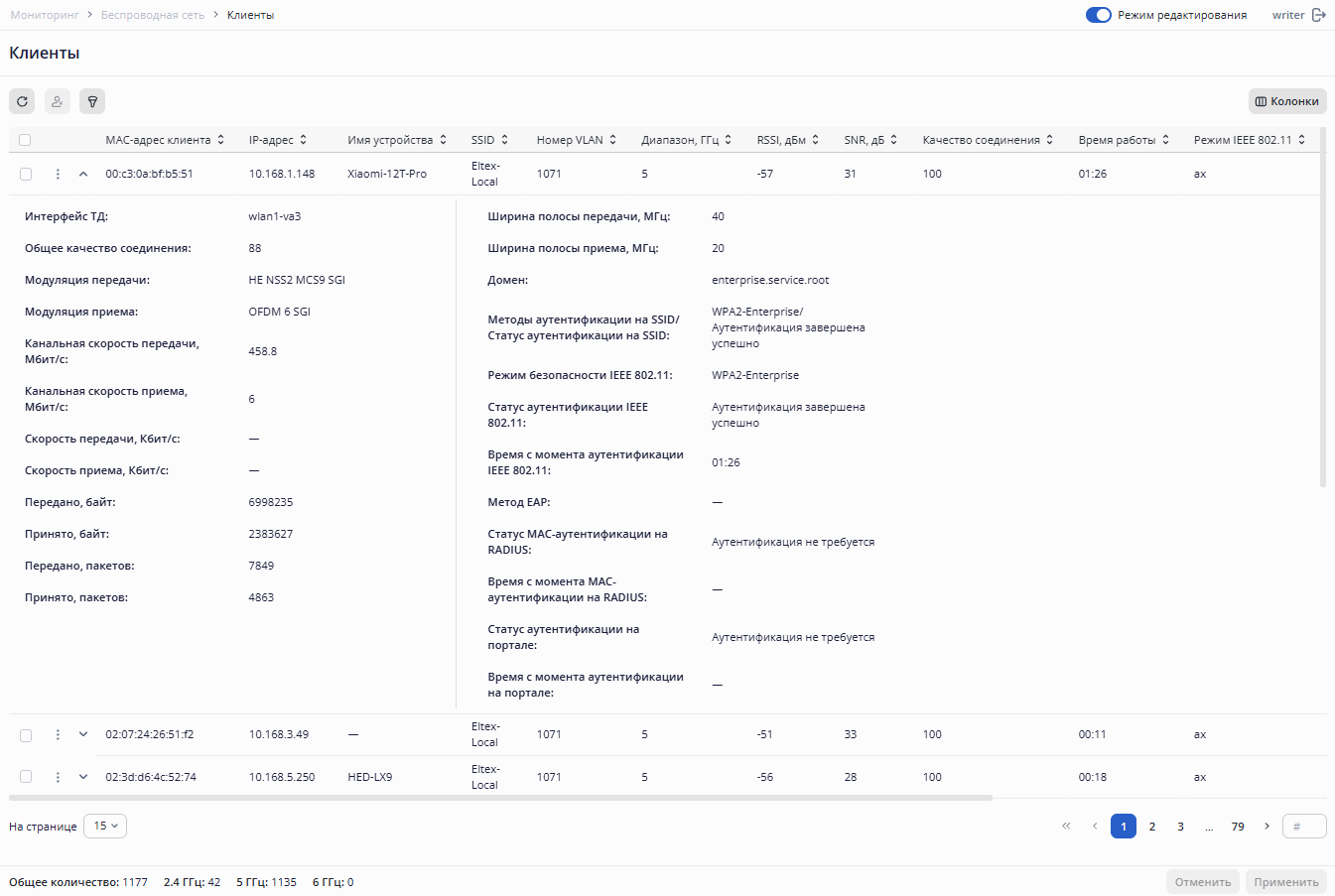The width and height of the screenshot is (1335, 896).
Task: Click 2.4 ГГц: 42 status entry
Action: pyautogui.click(x=193, y=882)
